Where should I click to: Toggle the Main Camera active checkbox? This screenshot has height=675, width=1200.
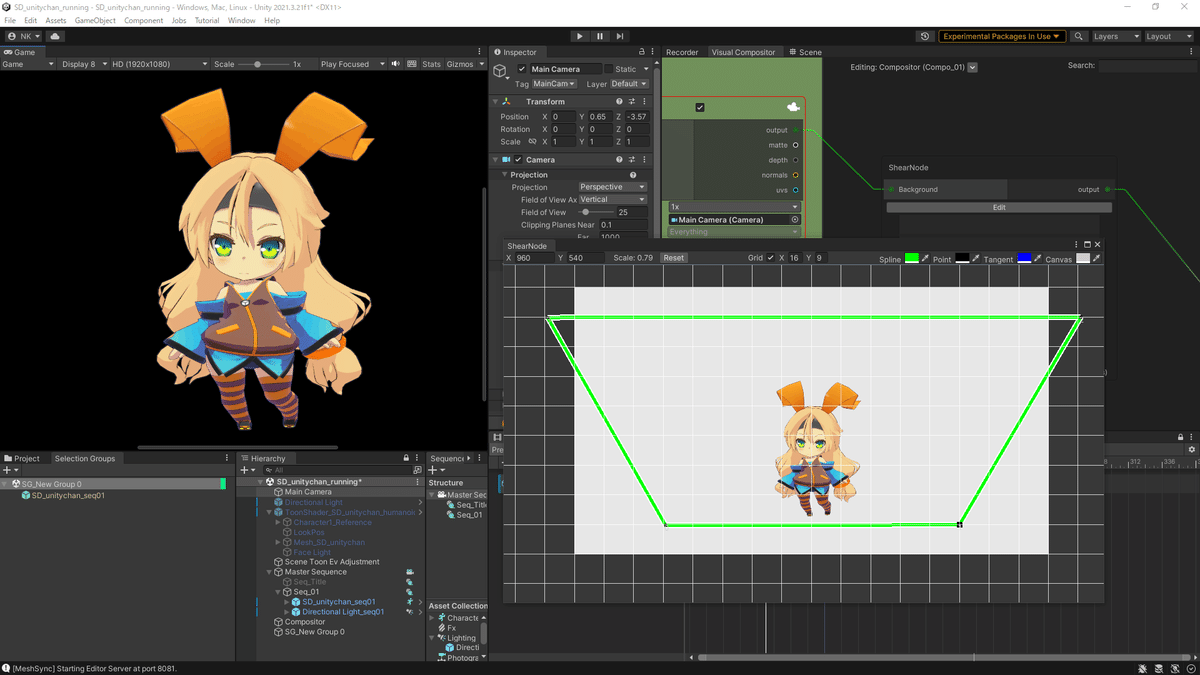[x=522, y=70]
